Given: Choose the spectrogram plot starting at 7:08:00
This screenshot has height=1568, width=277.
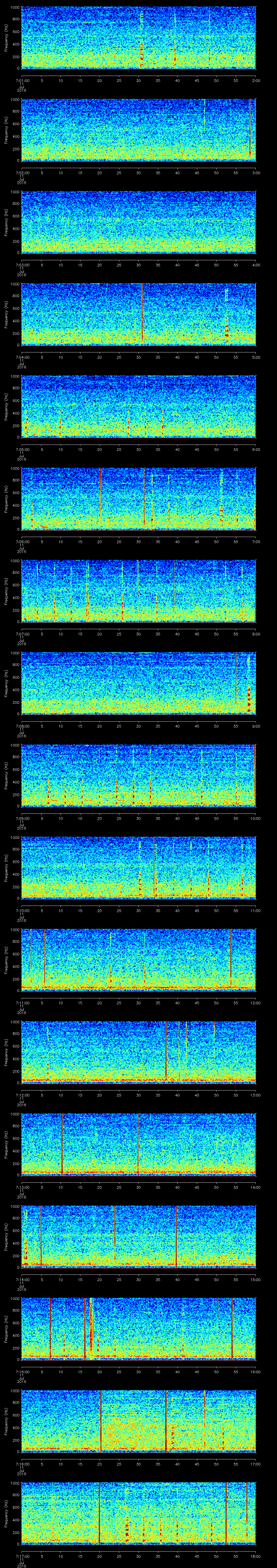Looking at the screenshot, I should (138, 683).
